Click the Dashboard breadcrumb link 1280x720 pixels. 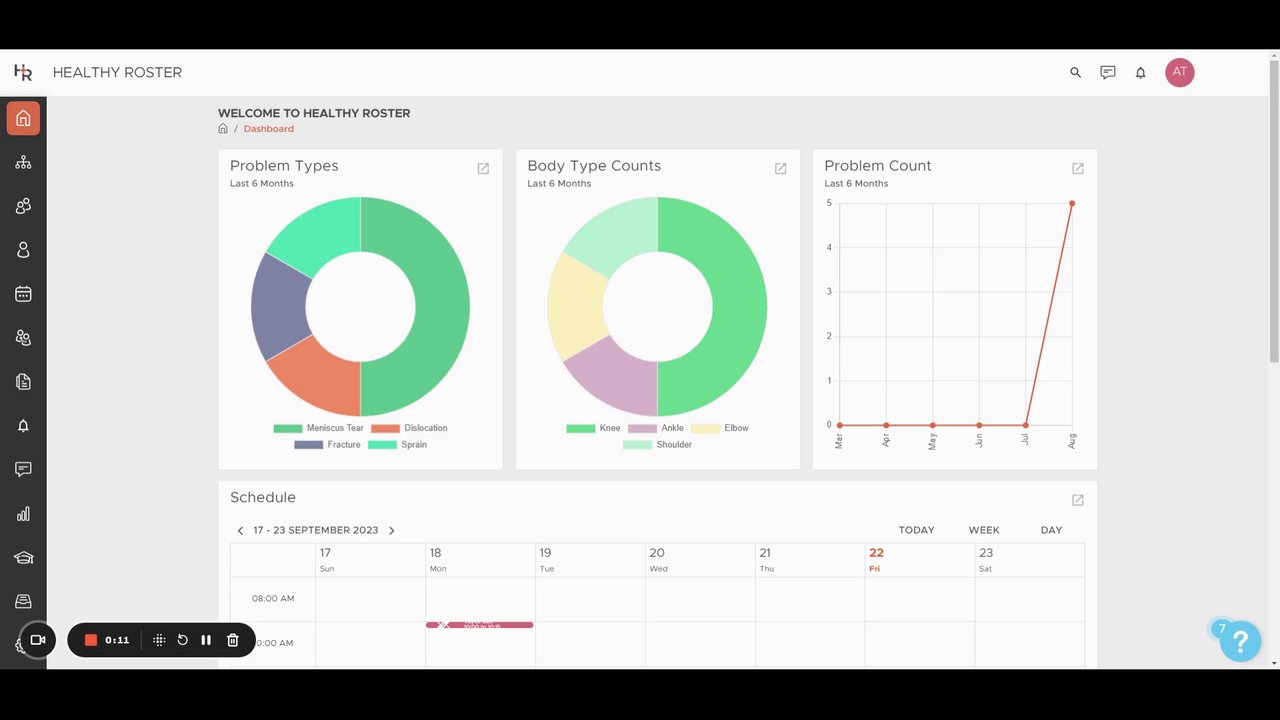coord(269,129)
